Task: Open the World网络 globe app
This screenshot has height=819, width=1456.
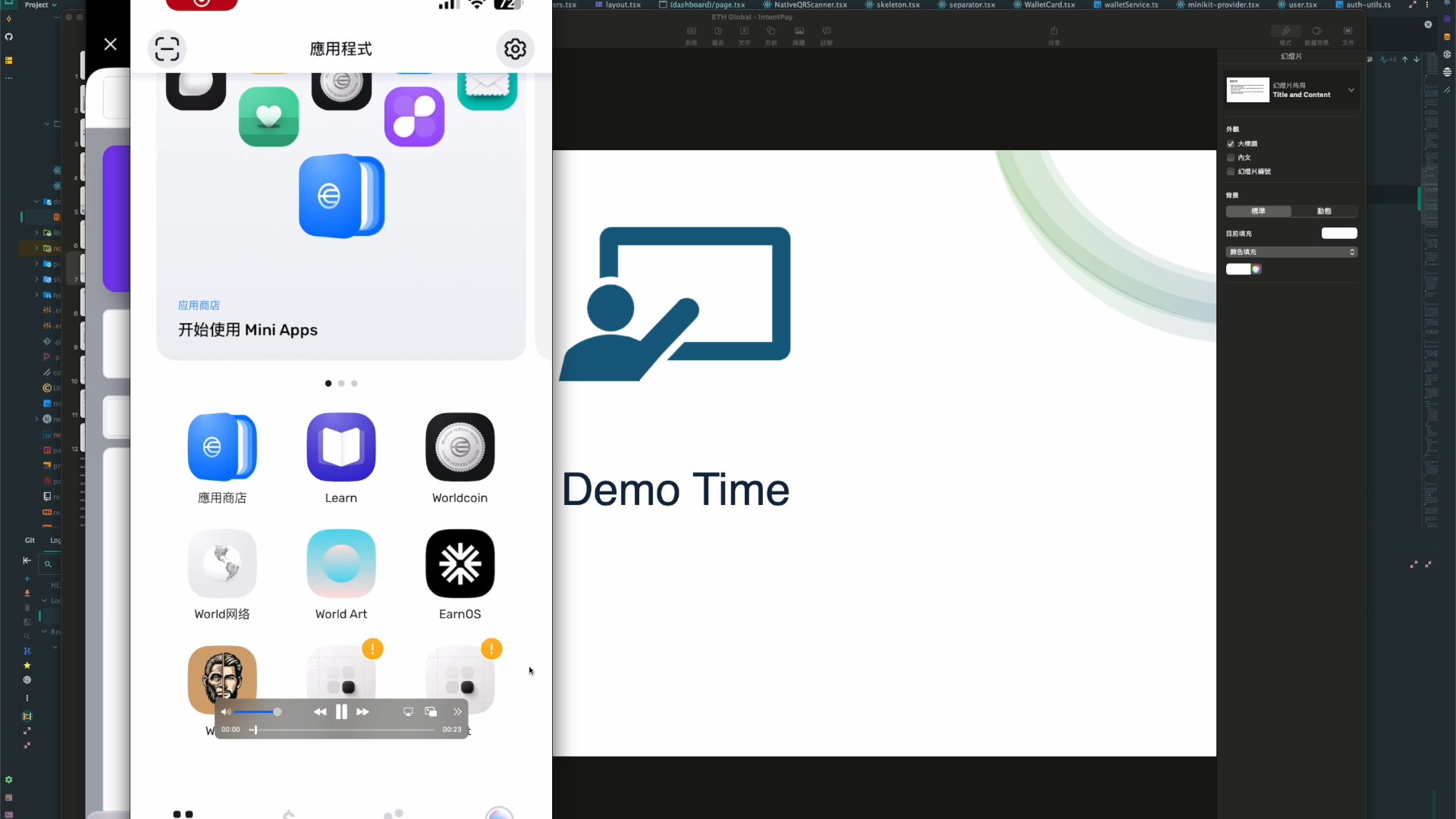Action: pos(222,563)
